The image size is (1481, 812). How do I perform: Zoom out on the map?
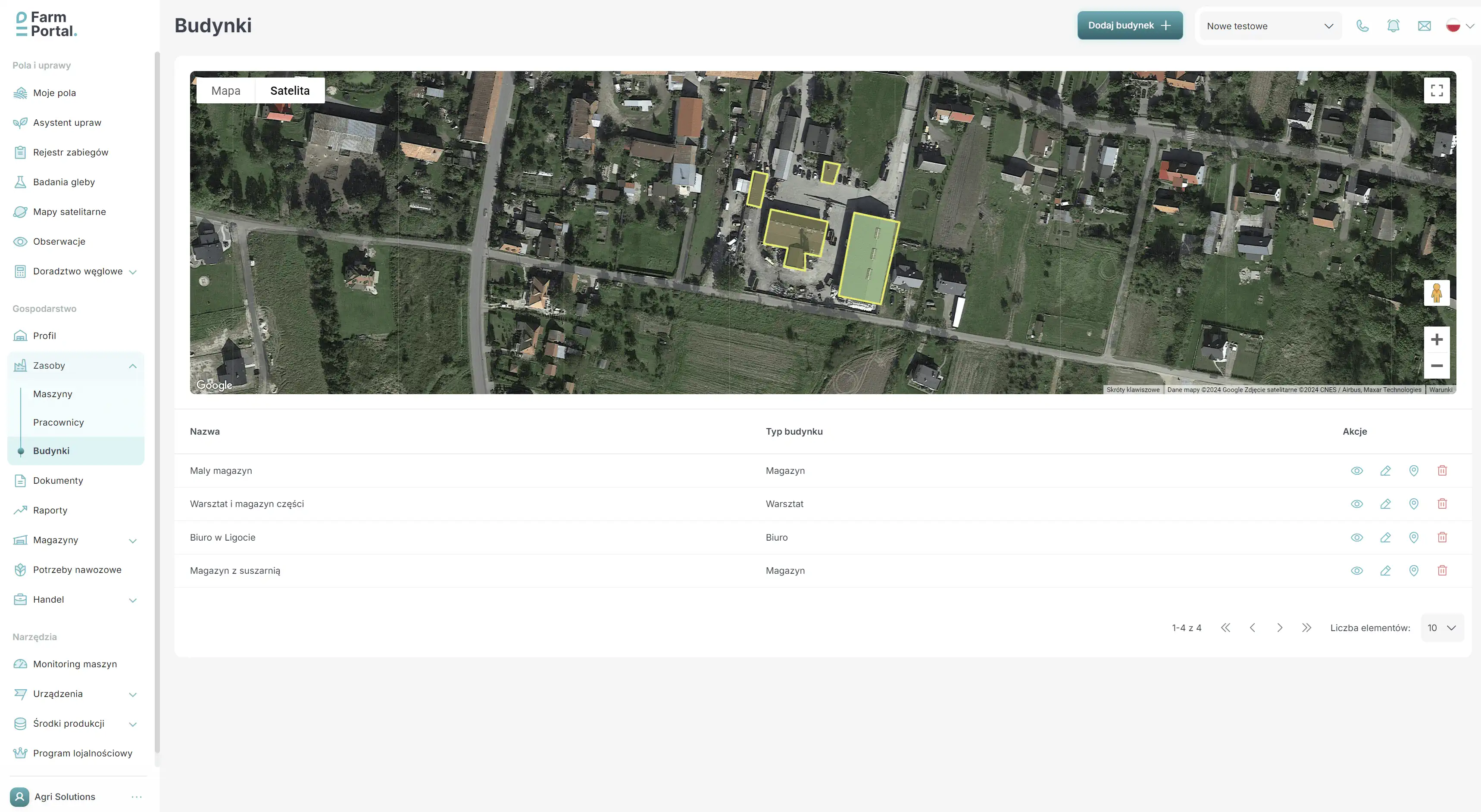pyautogui.click(x=1436, y=365)
